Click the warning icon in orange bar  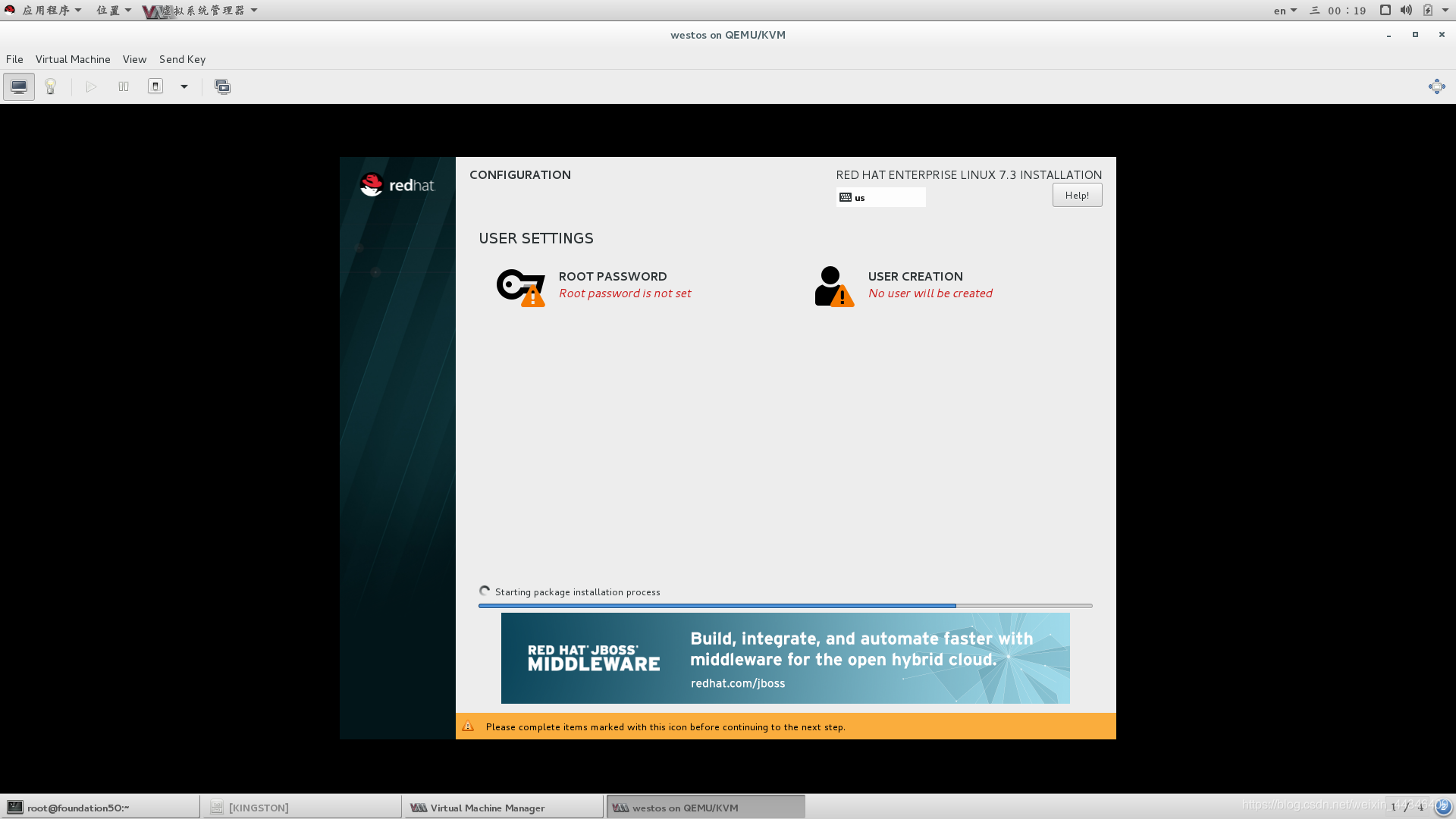coord(468,726)
